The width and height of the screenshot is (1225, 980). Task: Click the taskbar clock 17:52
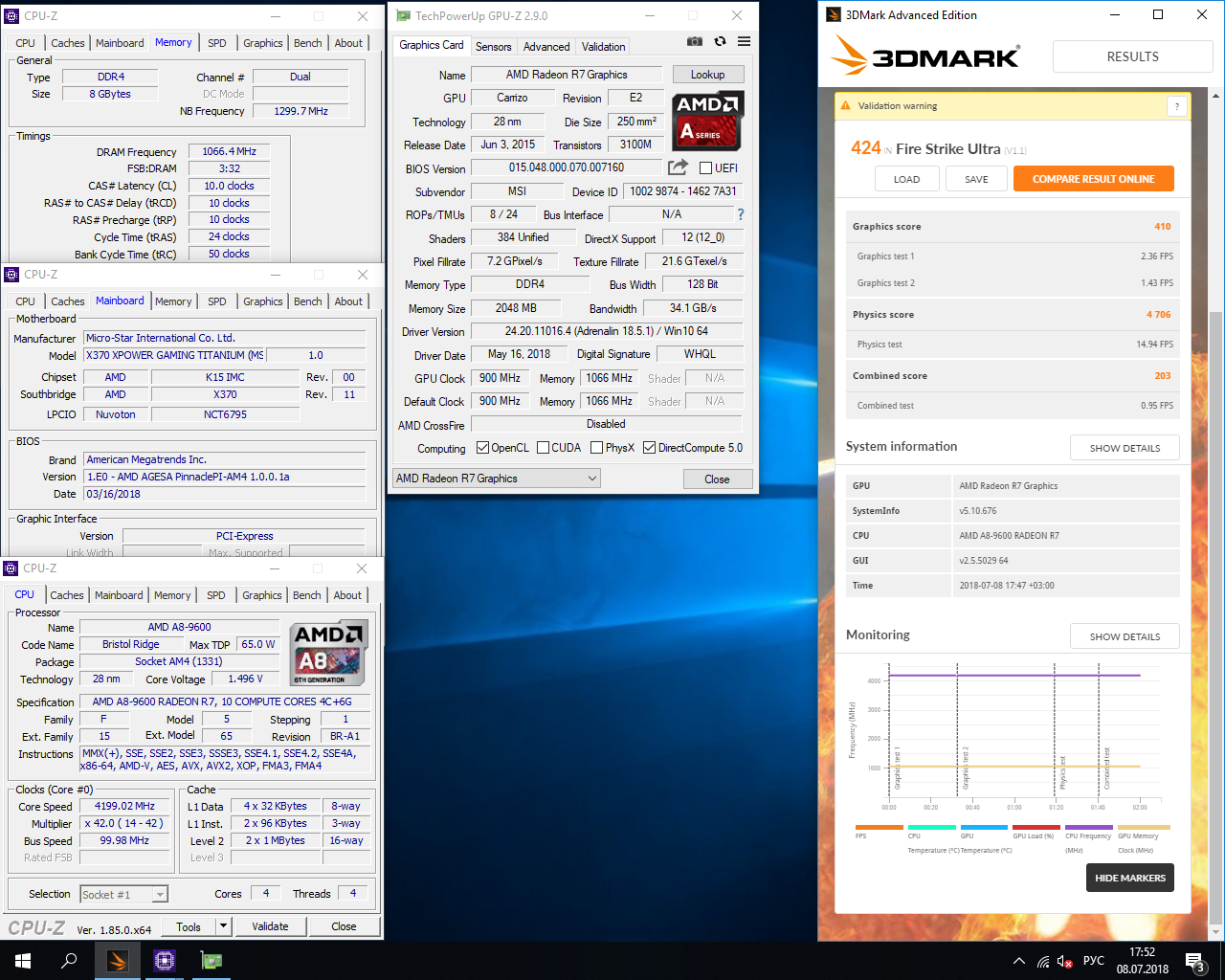click(1142, 952)
